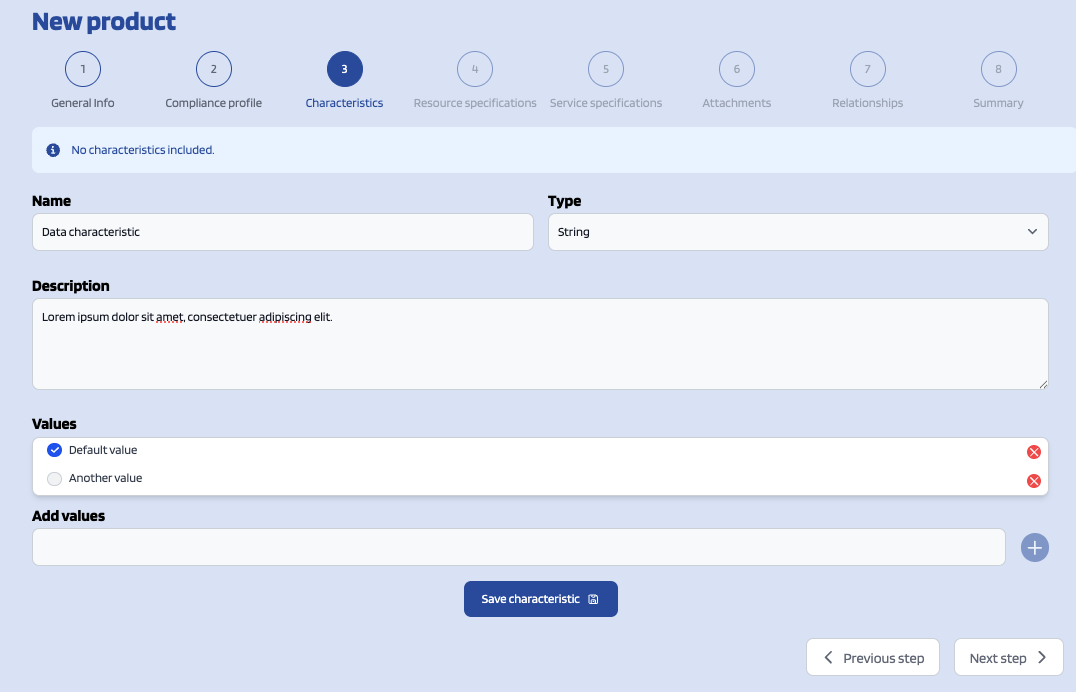
Task: Select the Another value radio option
Action: pos(55,479)
